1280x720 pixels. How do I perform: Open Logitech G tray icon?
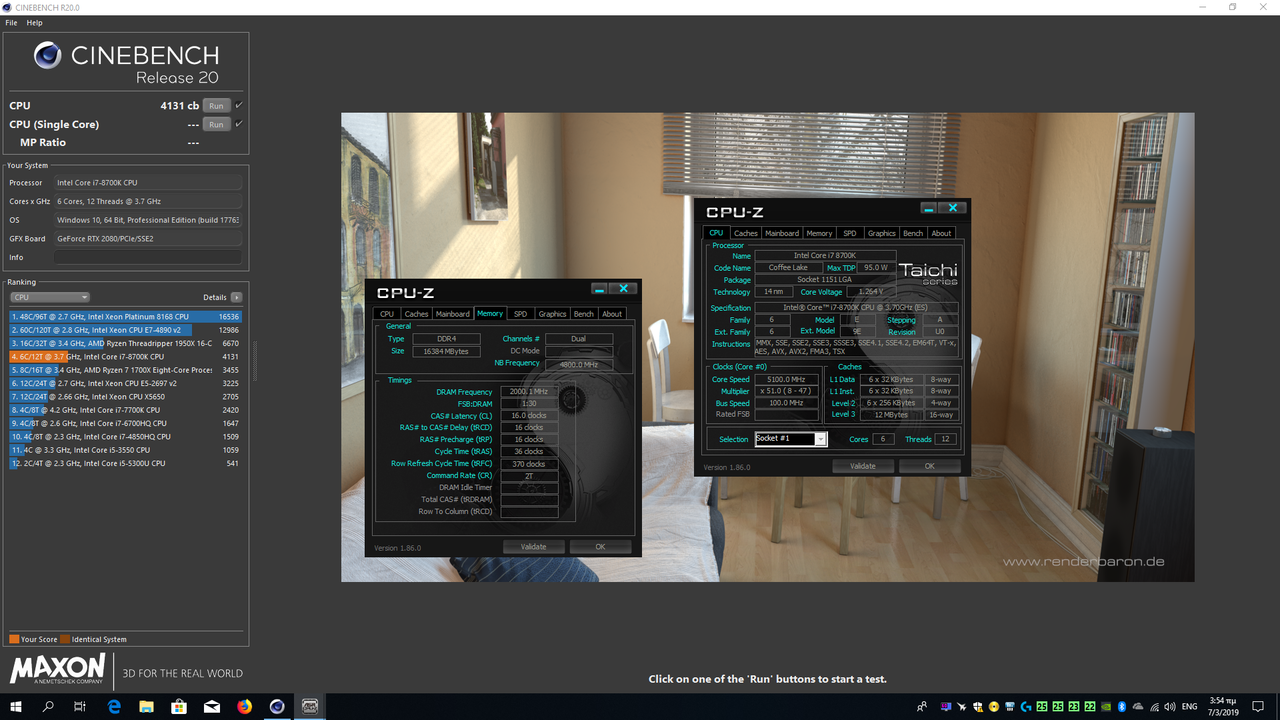coord(1026,707)
